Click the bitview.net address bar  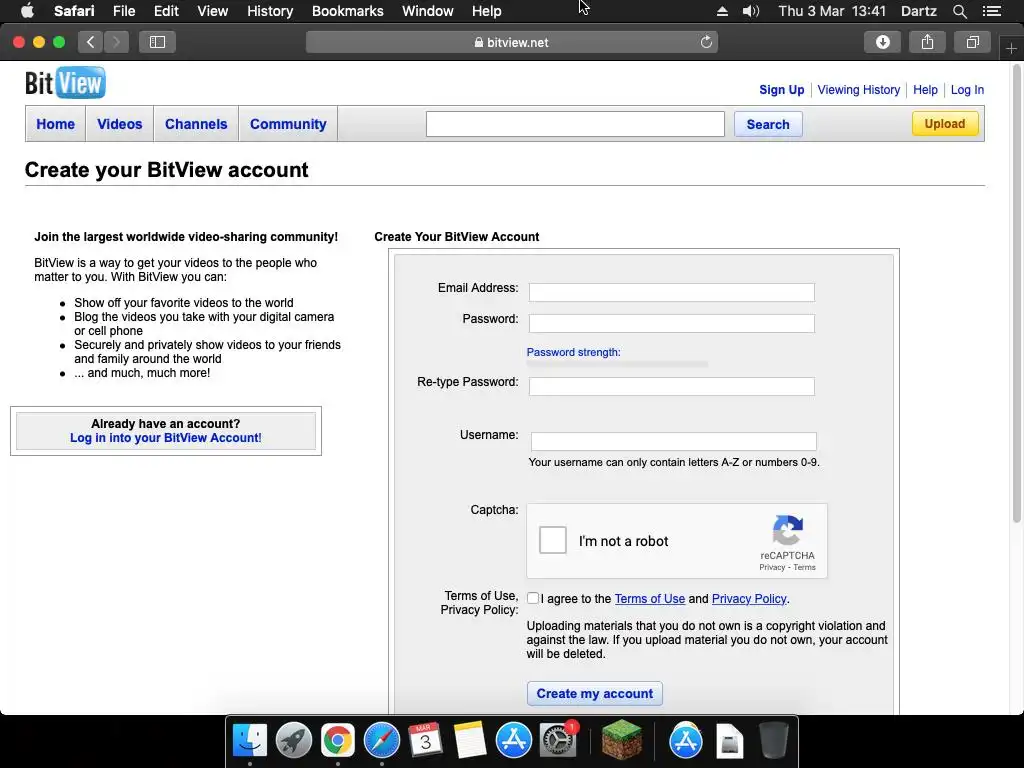pyautogui.click(x=511, y=42)
